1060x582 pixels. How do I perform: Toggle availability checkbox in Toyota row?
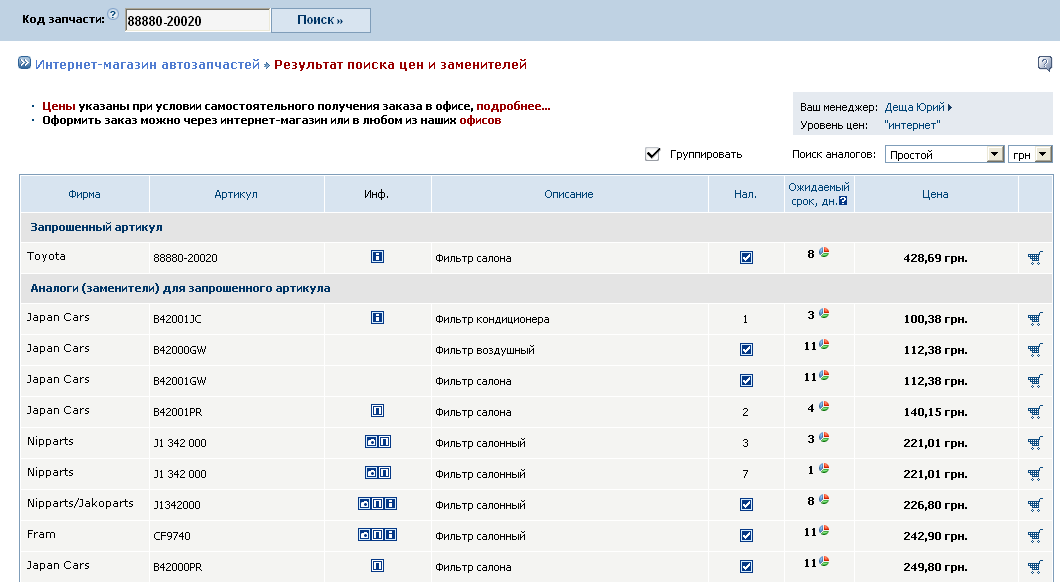point(746,257)
